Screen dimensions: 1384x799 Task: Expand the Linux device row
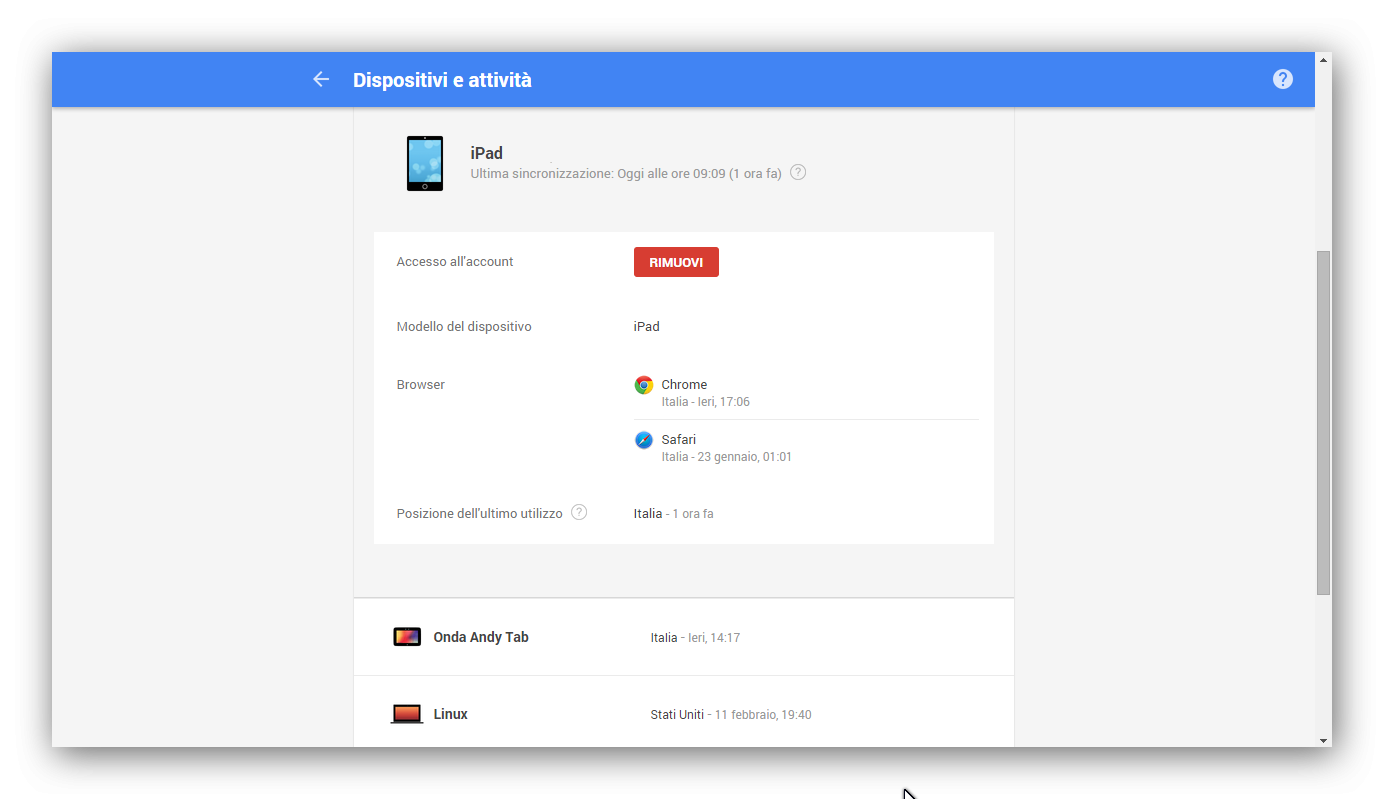pyautogui.click(x=684, y=712)
